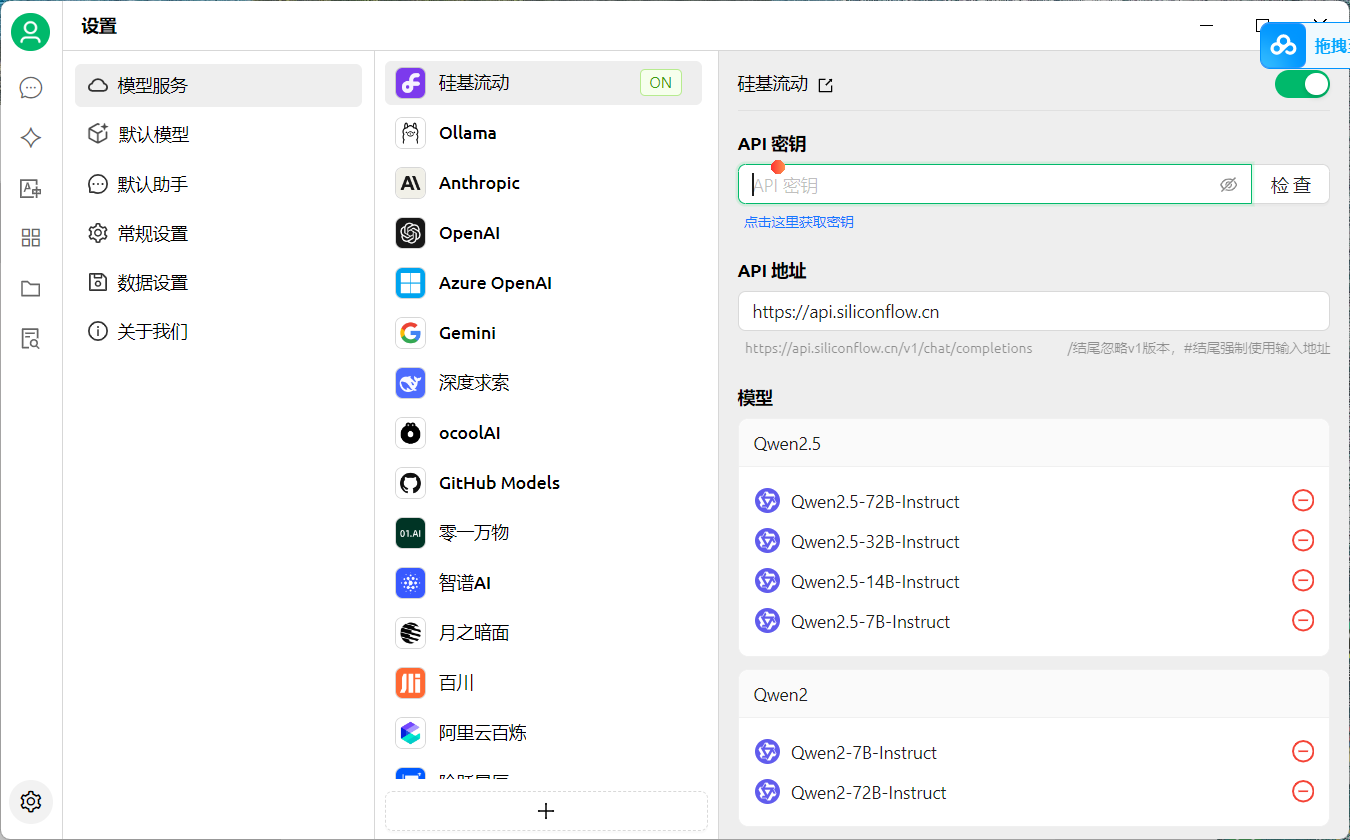Select the 零一万物 provider icon
The image size is (1350, 840).
point(411,533)
